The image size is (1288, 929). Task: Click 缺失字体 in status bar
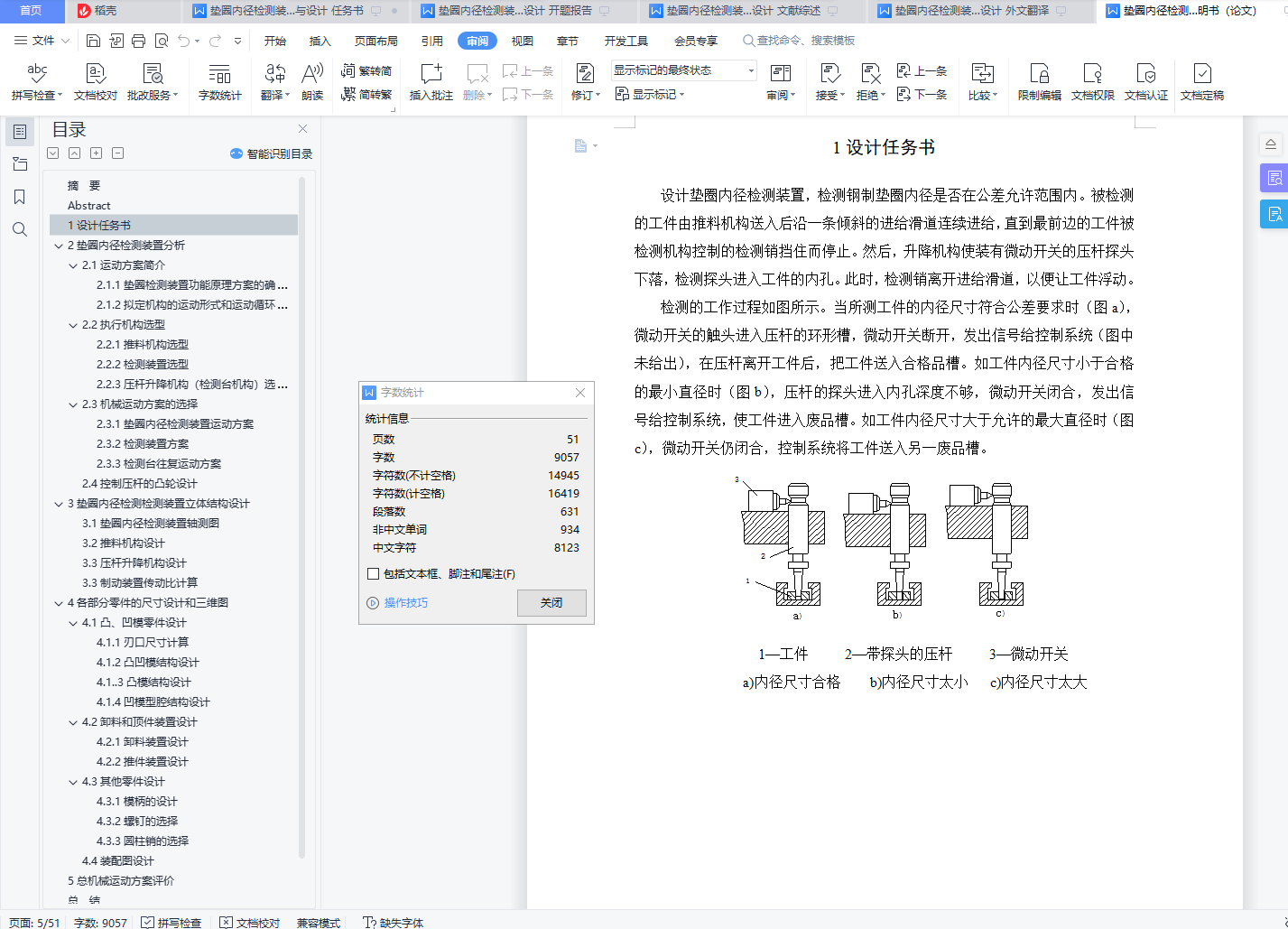pos(393,923)
